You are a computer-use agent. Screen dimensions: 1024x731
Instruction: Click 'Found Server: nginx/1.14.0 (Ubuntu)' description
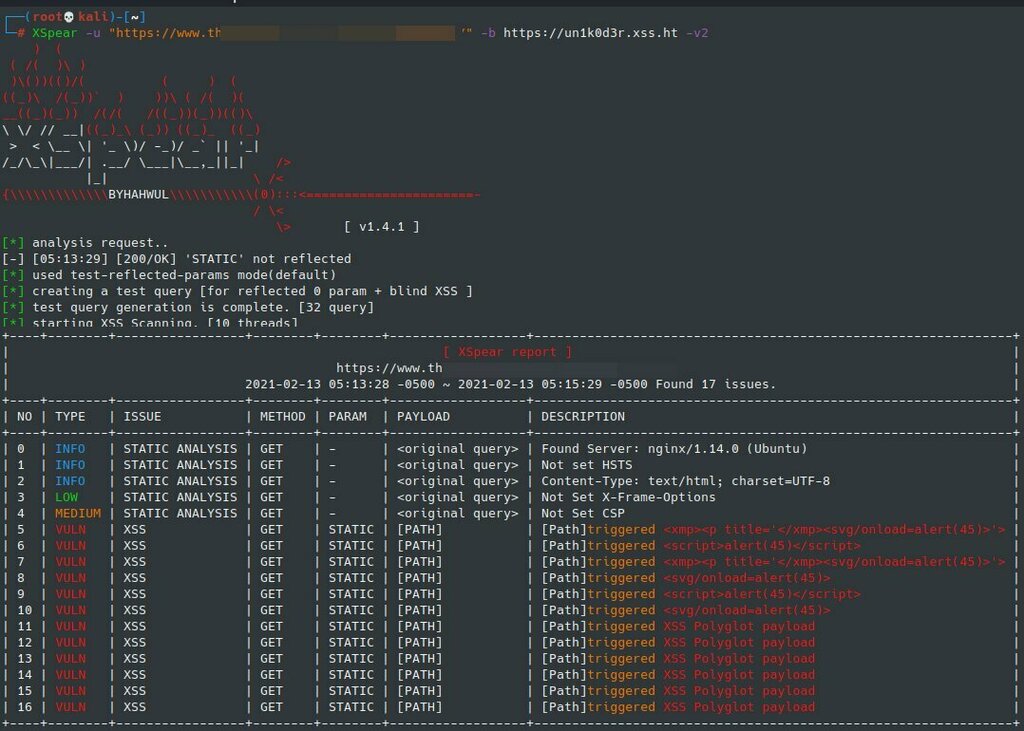coord(674,449)
